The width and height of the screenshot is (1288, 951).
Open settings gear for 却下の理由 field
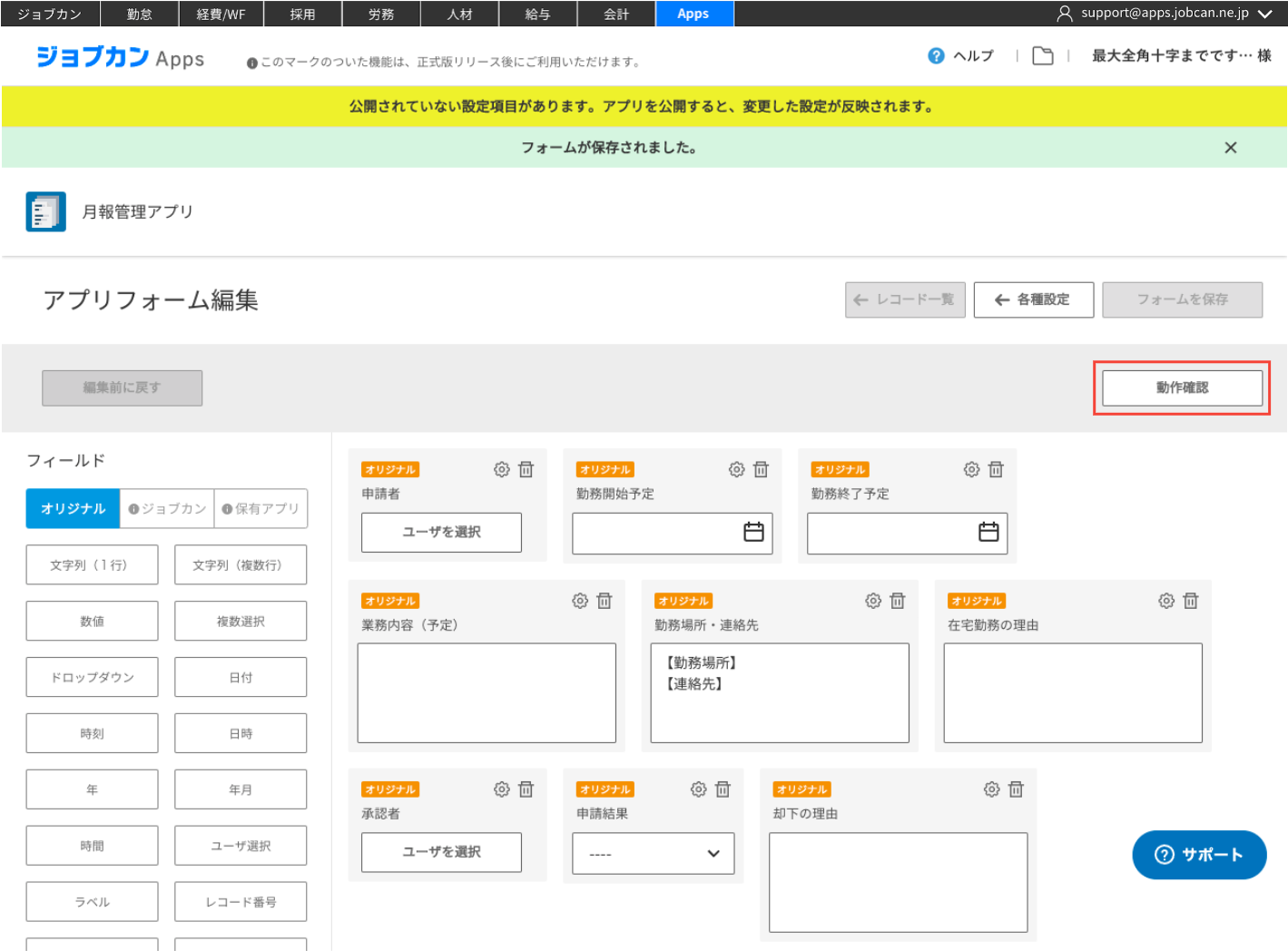click(992, 789)
